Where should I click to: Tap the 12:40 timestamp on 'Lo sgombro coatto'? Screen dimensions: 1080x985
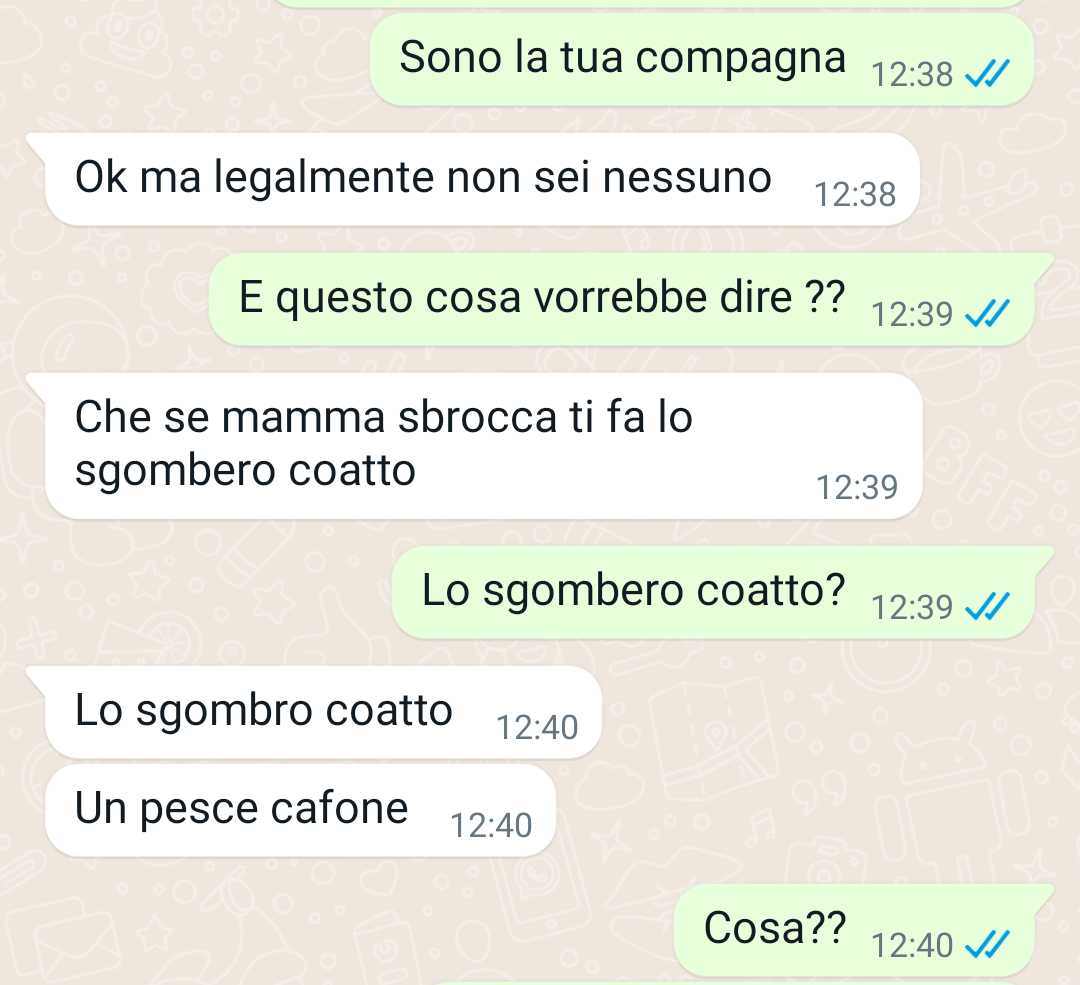click(x=537, y=727)
